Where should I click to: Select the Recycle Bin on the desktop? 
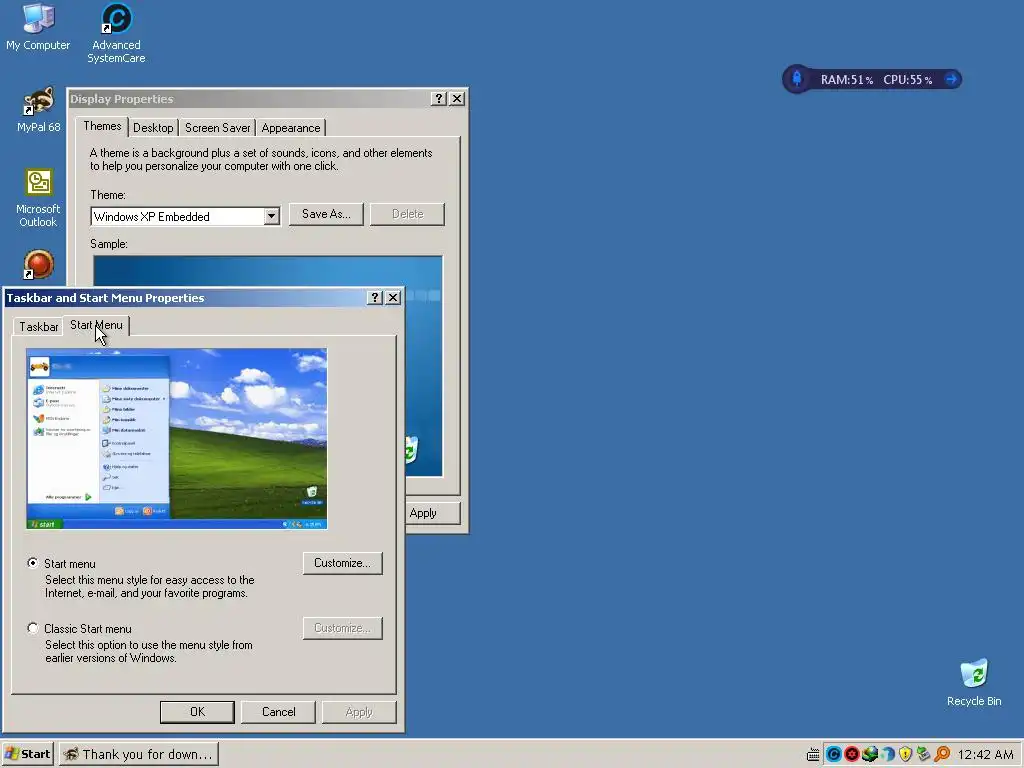point(974,682)
